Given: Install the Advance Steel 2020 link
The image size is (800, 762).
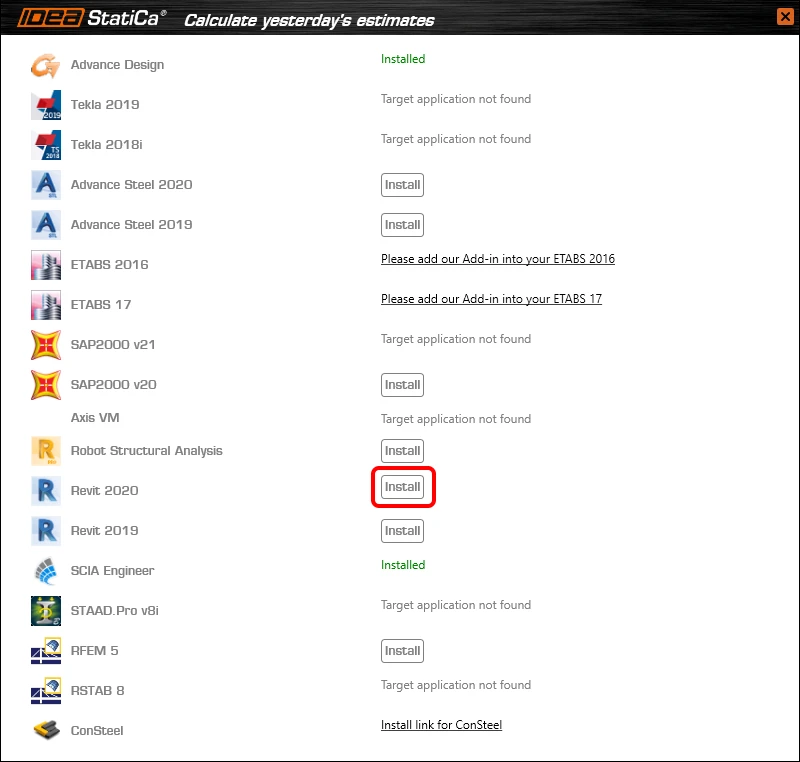Looking at the screenshot, I should (402, 185).
